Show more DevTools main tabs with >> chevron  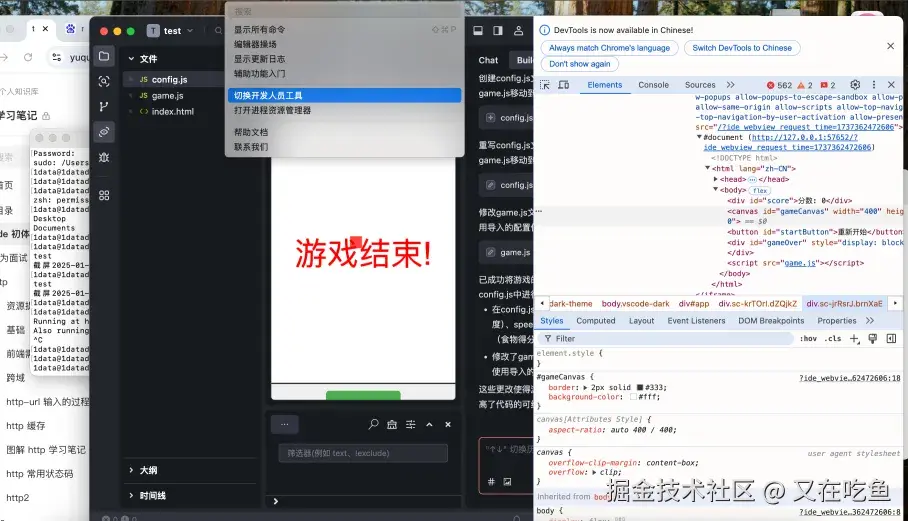point(730,85)
